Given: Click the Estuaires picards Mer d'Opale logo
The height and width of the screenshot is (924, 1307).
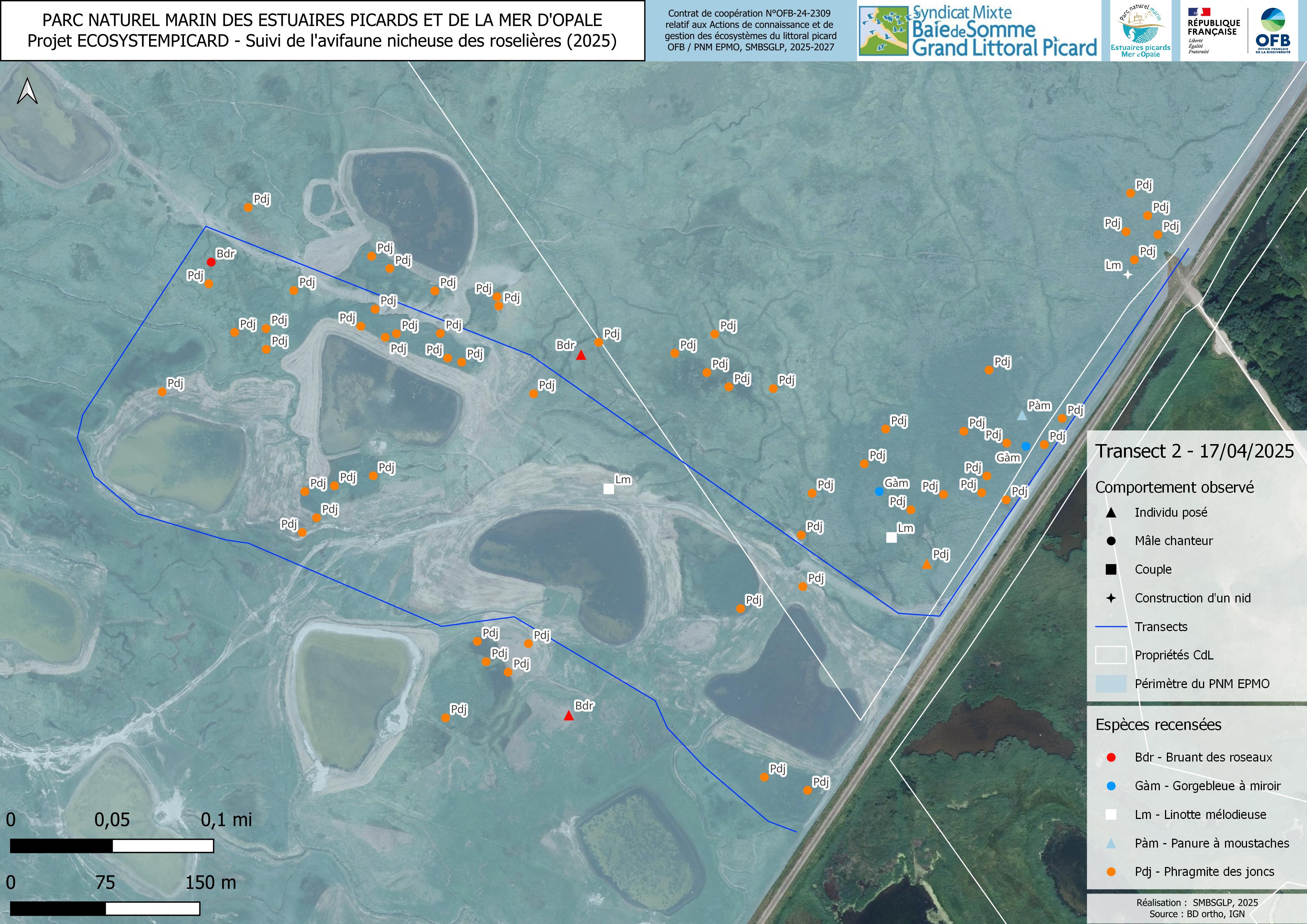Looking at the screenshot, I should tap(1140, 31).
